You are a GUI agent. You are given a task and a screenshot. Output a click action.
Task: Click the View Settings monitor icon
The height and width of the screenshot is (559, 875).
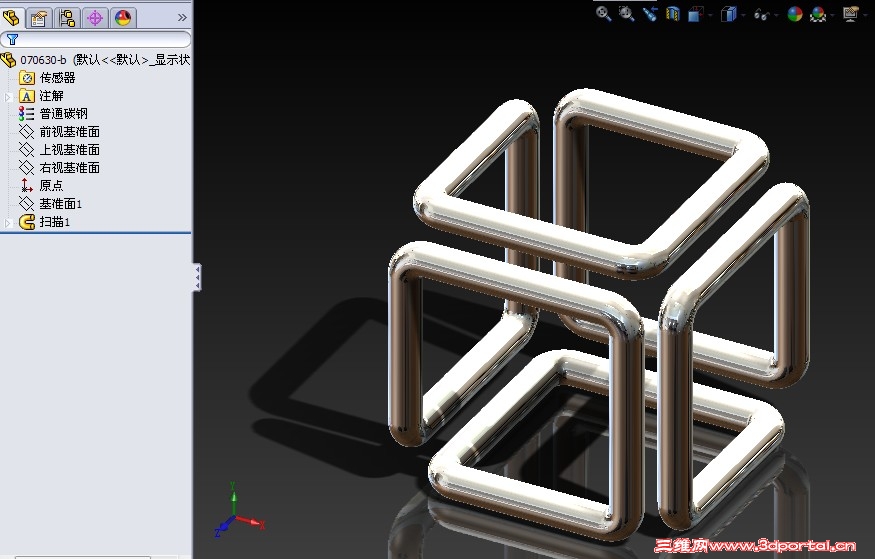click(850, 14)
